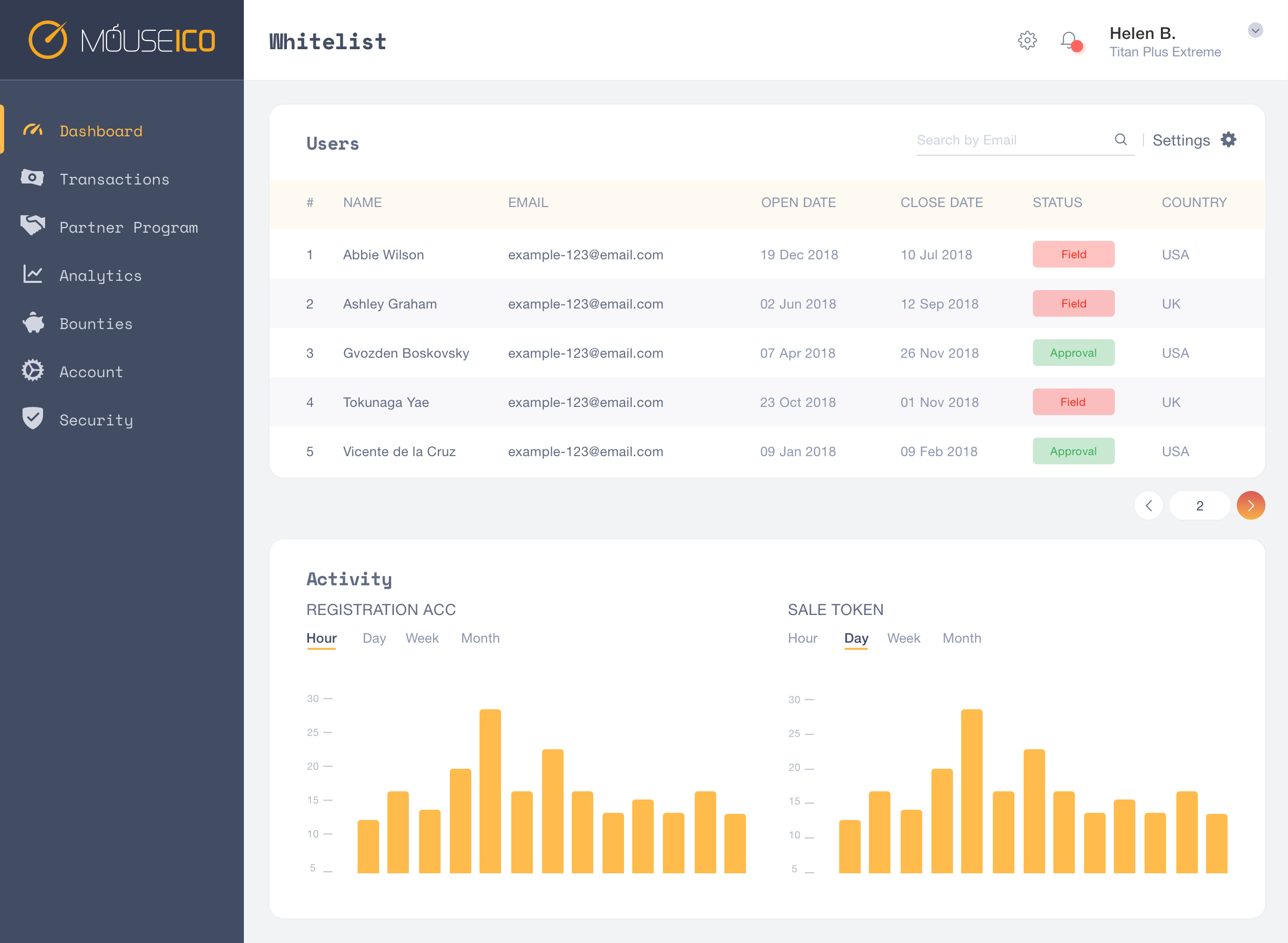Go to the previous users page
Viewport: 1288px width, 943px height.
click(x=1148, y=506)
